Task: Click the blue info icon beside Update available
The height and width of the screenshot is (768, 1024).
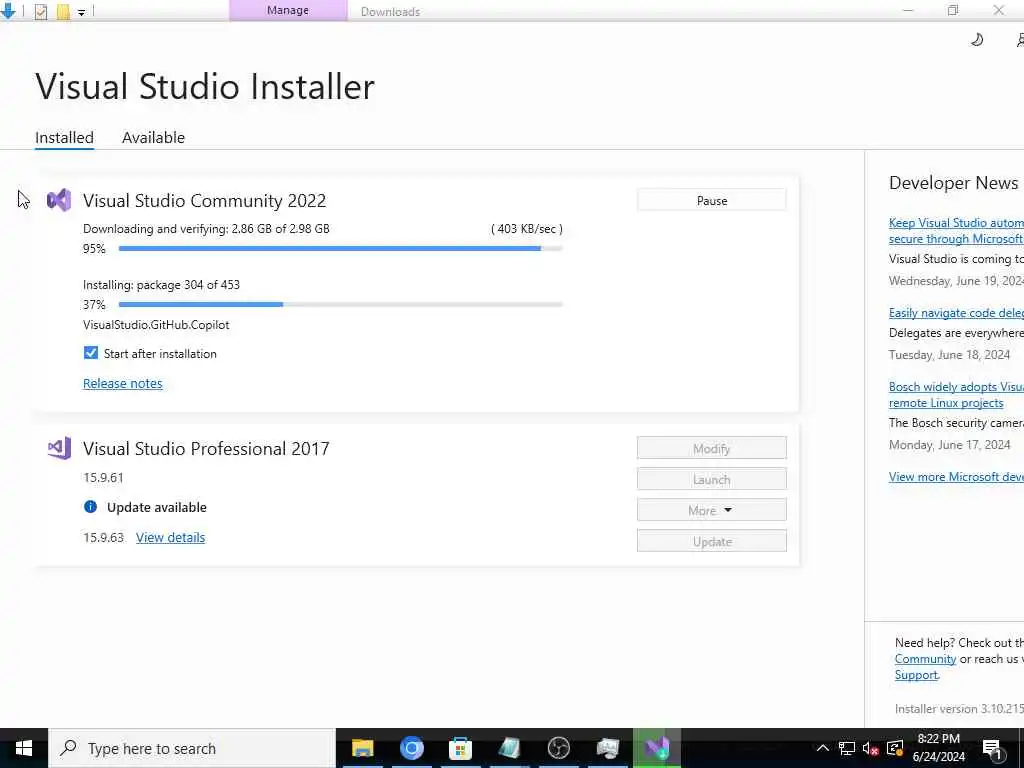Action: click(90, 507)
